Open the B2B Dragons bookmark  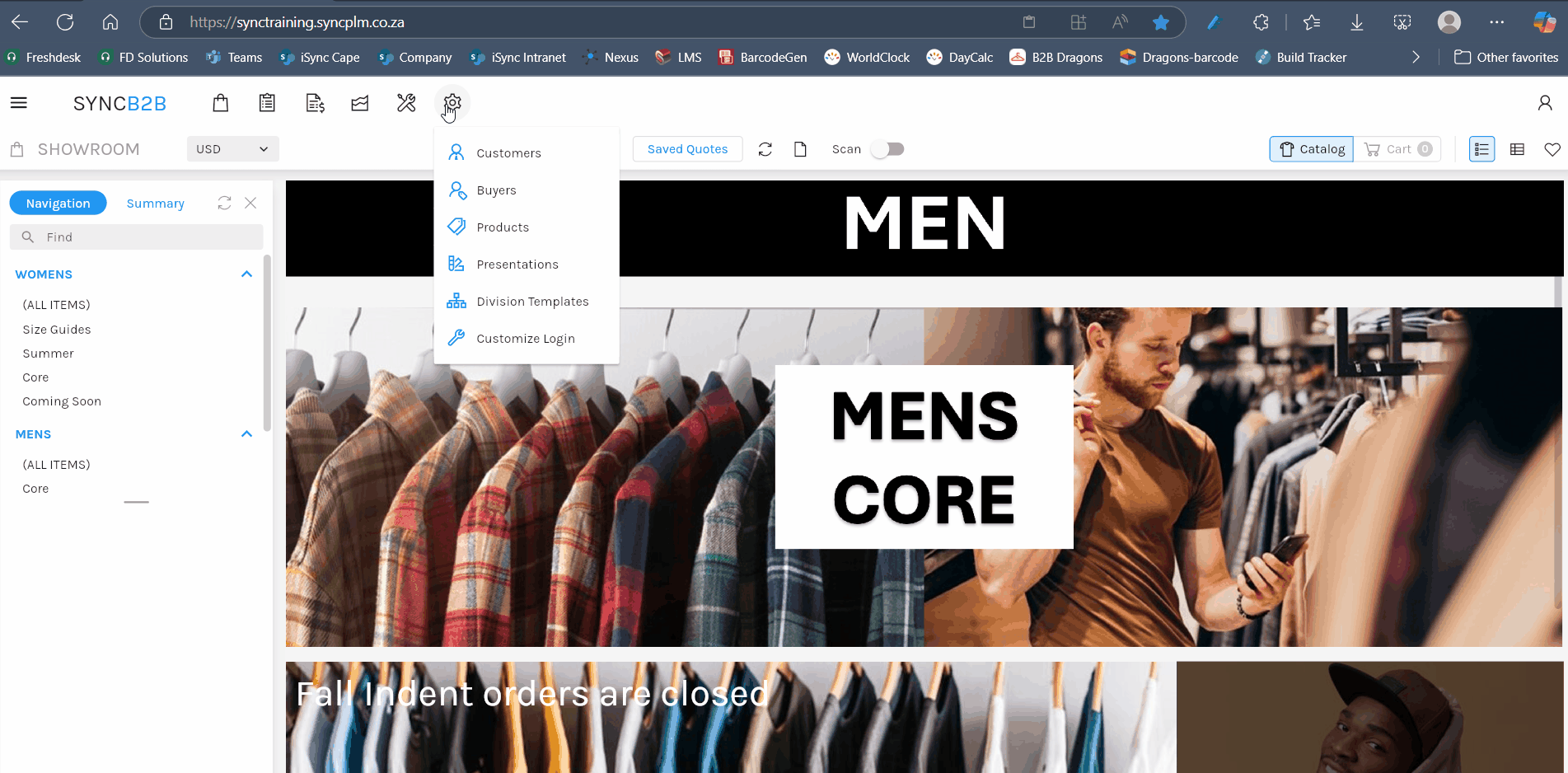1056,57
